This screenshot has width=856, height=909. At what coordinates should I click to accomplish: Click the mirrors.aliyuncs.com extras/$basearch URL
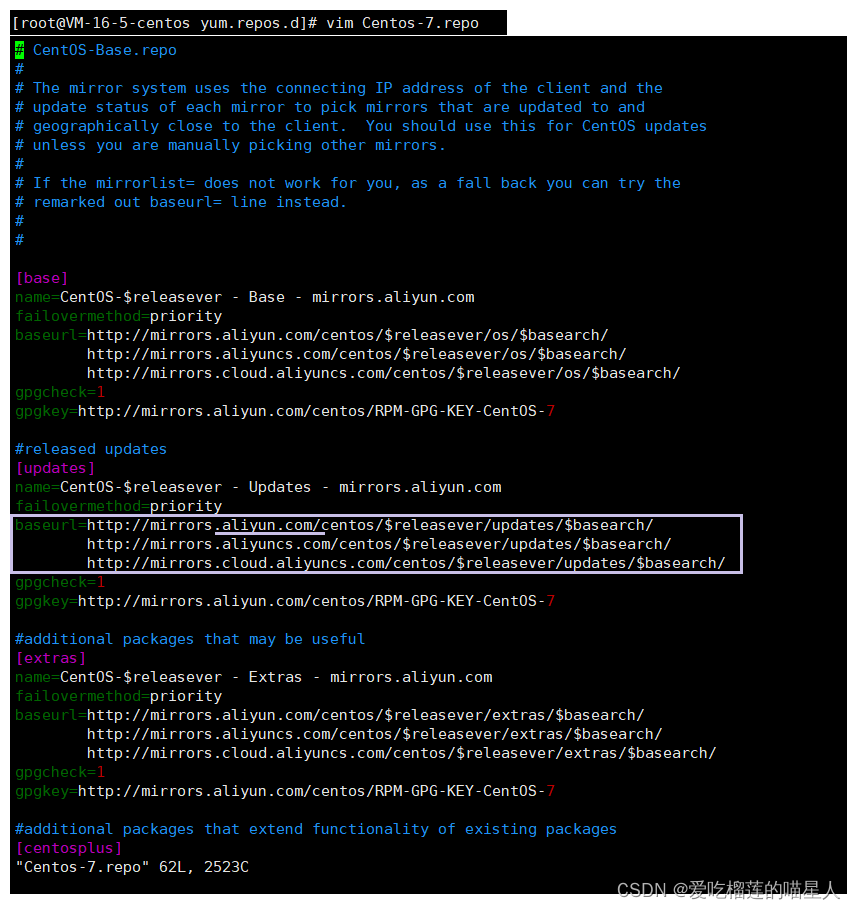(x=374, y=735)
